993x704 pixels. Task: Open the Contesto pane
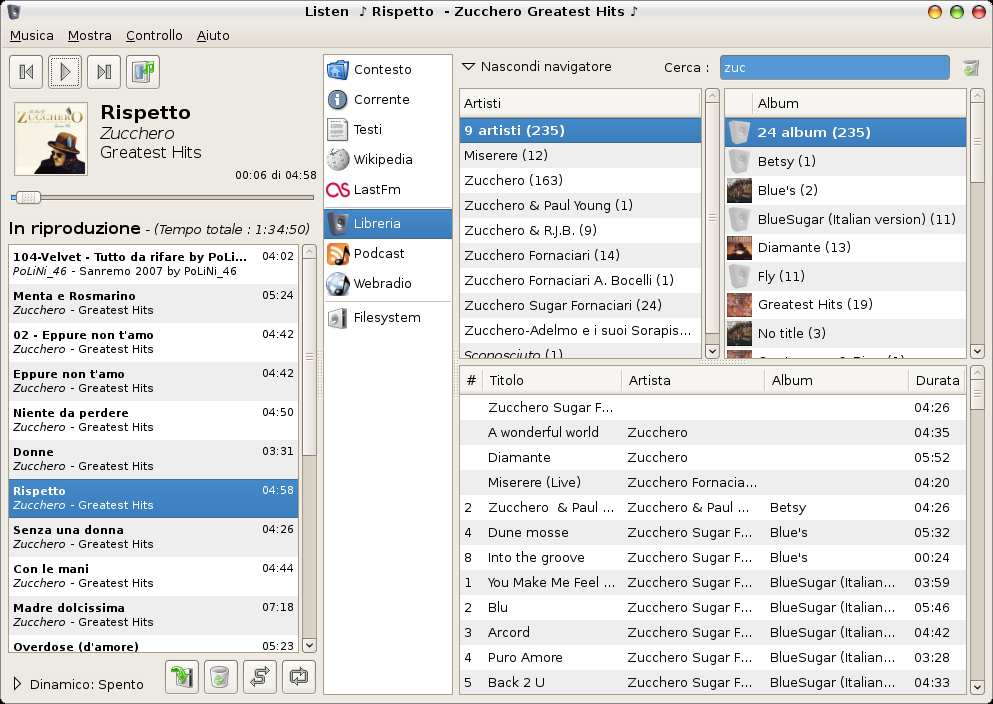click(x=388, y=70)
